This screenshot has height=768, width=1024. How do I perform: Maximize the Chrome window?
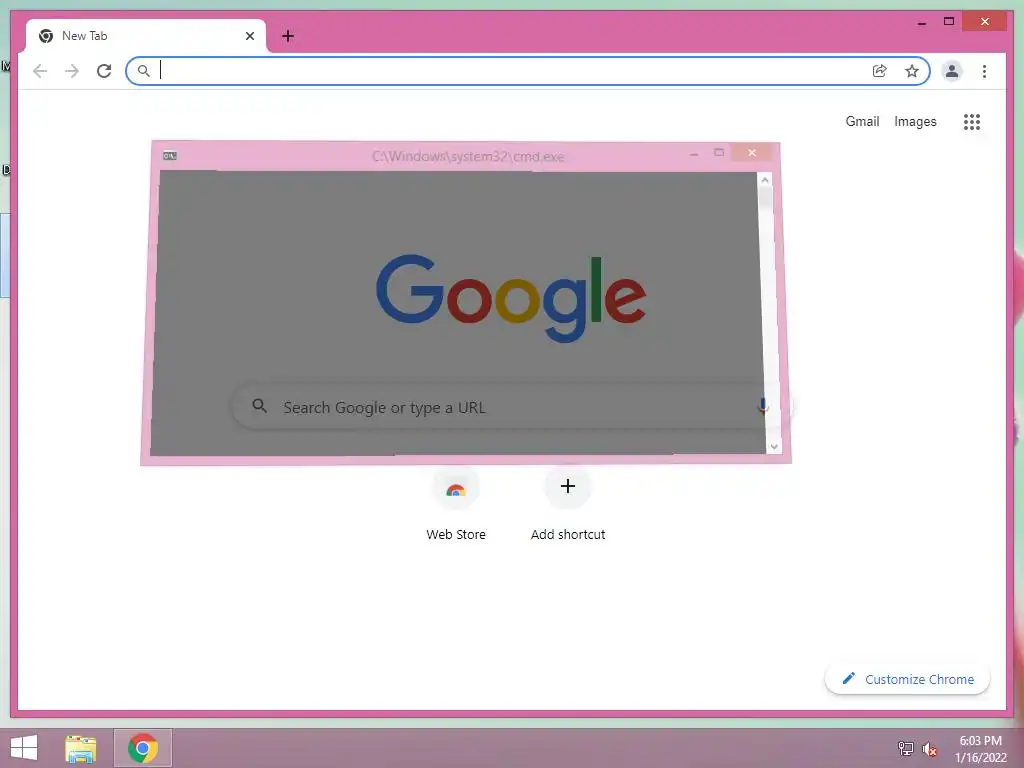pos(949,22)
